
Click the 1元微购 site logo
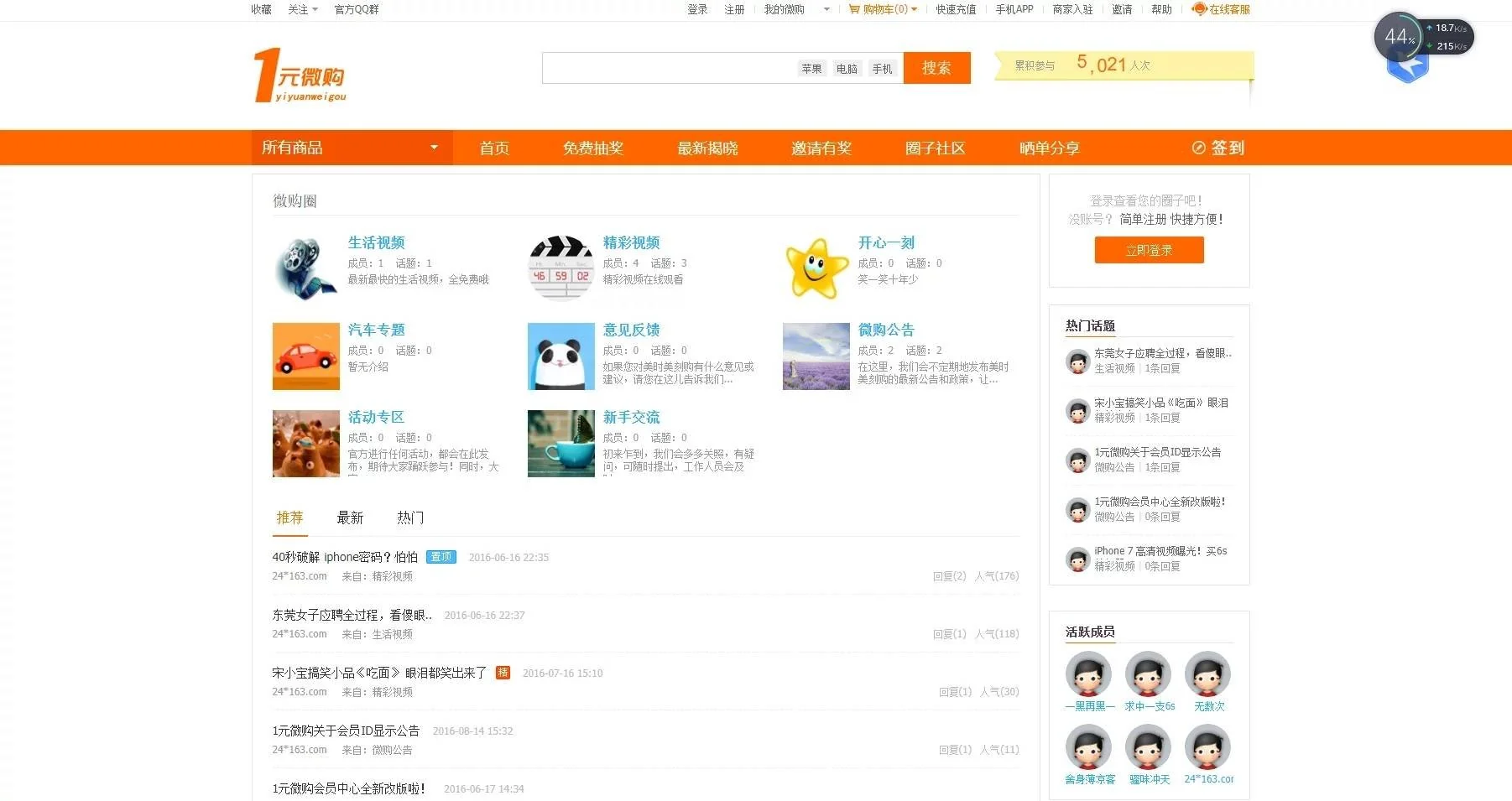tap(300, 75)
